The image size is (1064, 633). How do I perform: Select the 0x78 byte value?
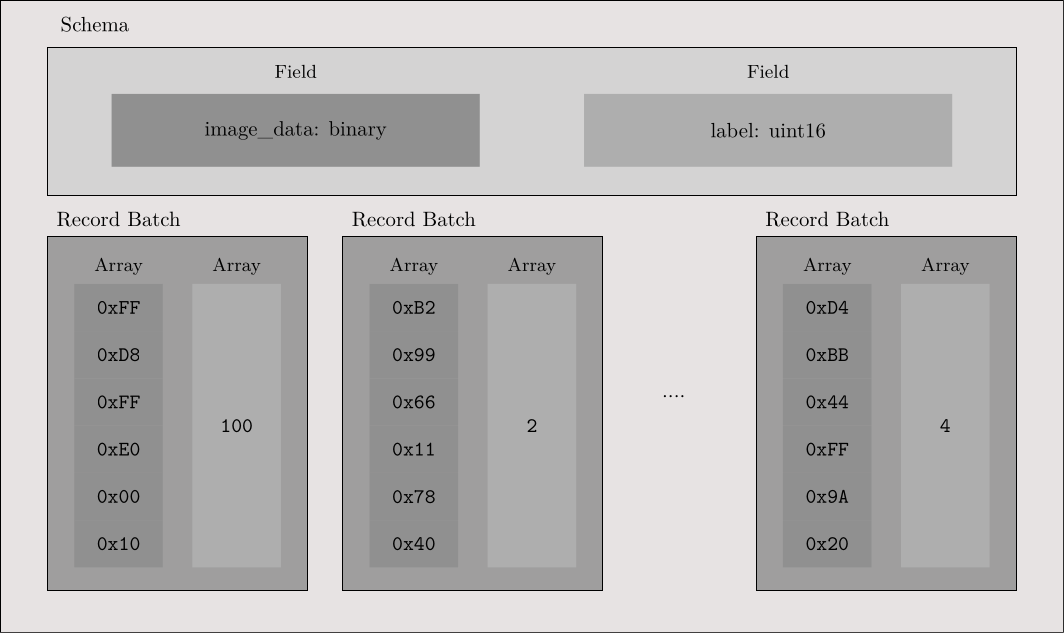(x=413, y=497)
